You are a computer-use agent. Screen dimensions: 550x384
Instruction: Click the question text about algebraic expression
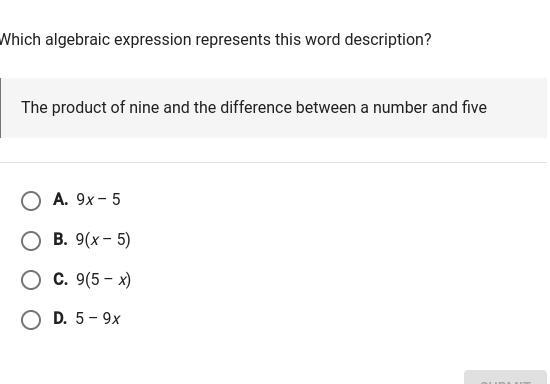click(x=215, y=40)
